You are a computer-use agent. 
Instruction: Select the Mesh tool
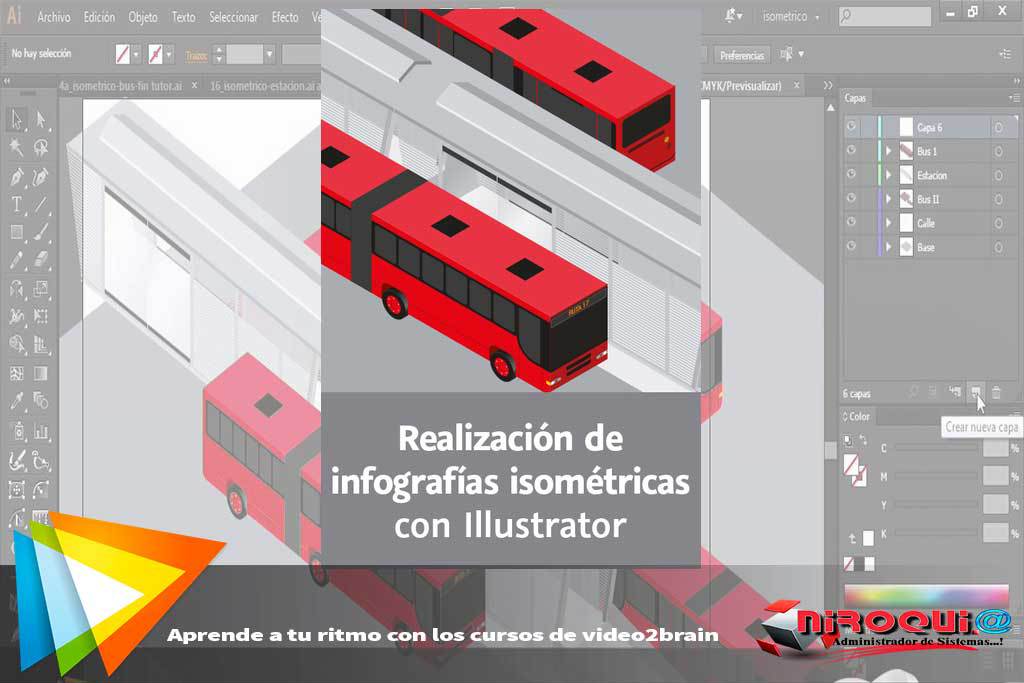click(x=16, y=373)
